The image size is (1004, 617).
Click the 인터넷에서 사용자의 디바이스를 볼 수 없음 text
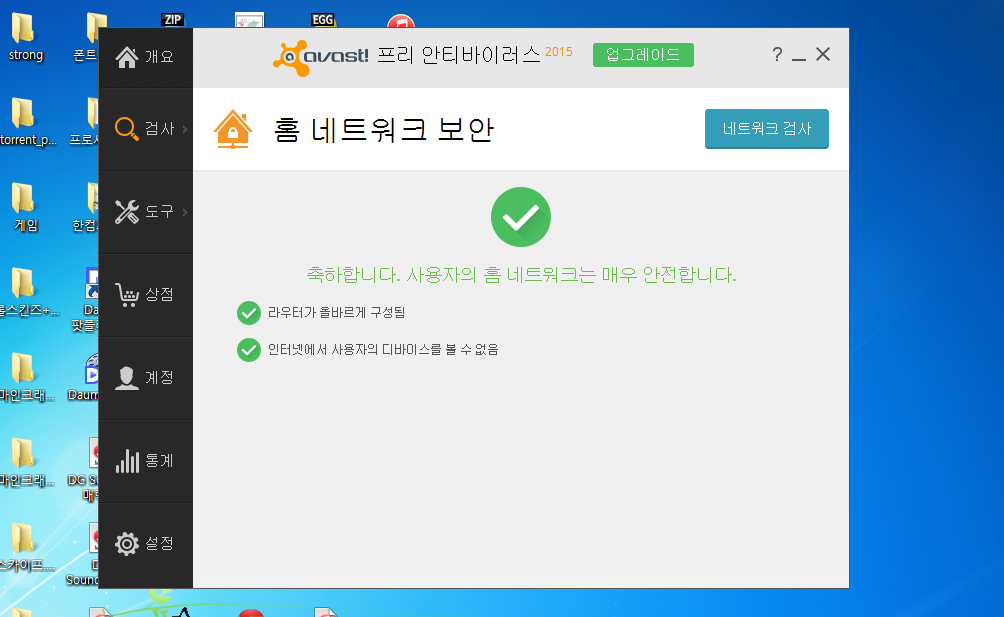point(383,349)
